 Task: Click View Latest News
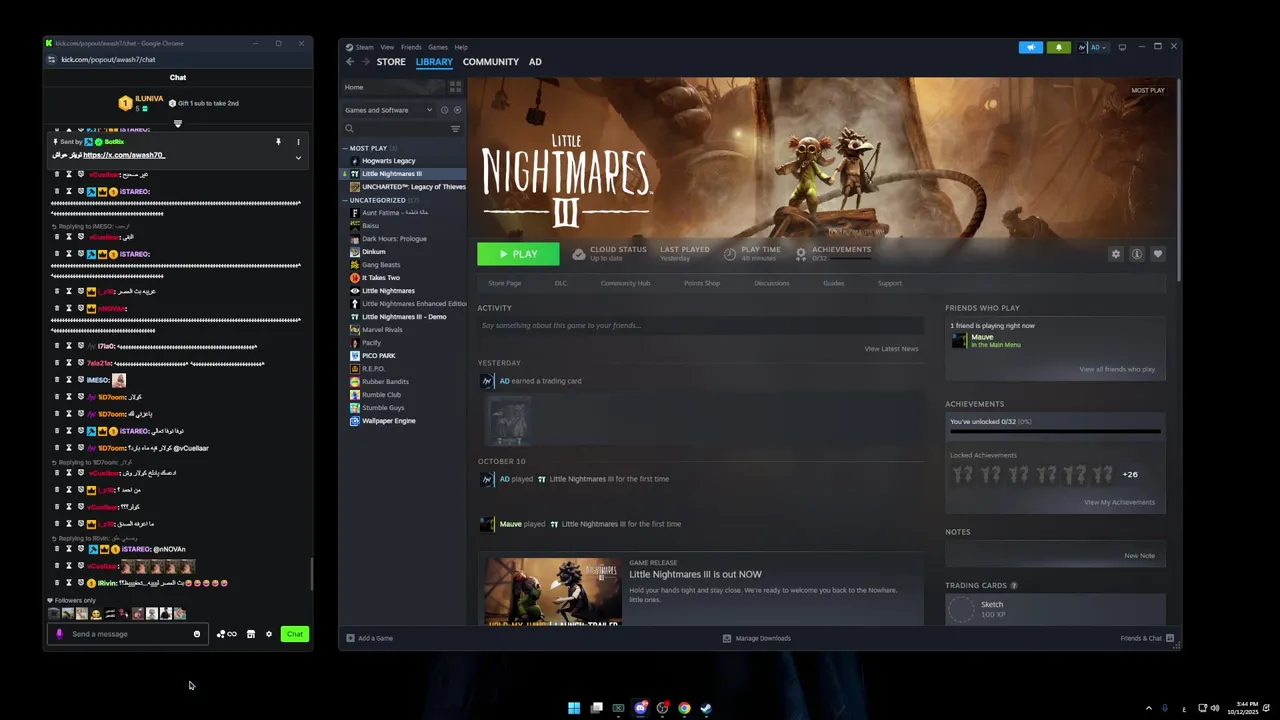click(x=891, y=349)
